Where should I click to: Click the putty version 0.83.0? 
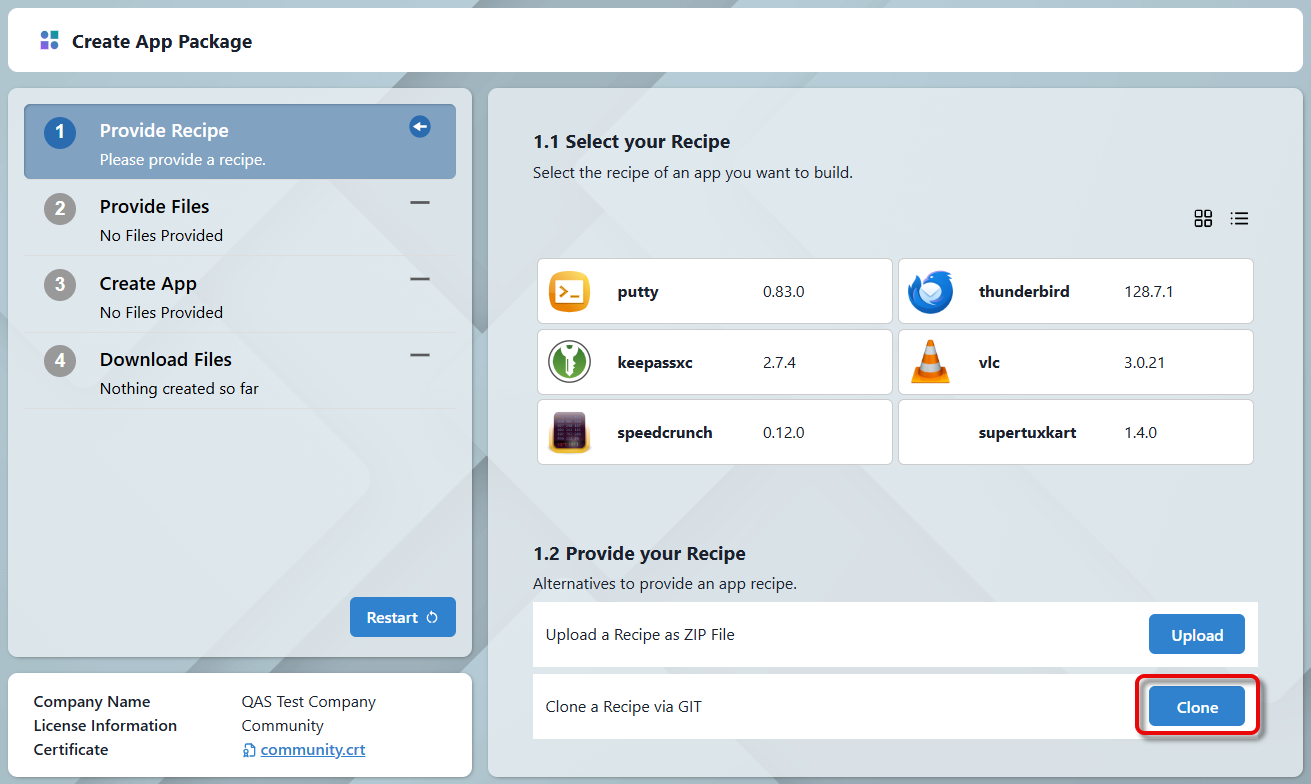coord(783,292)
